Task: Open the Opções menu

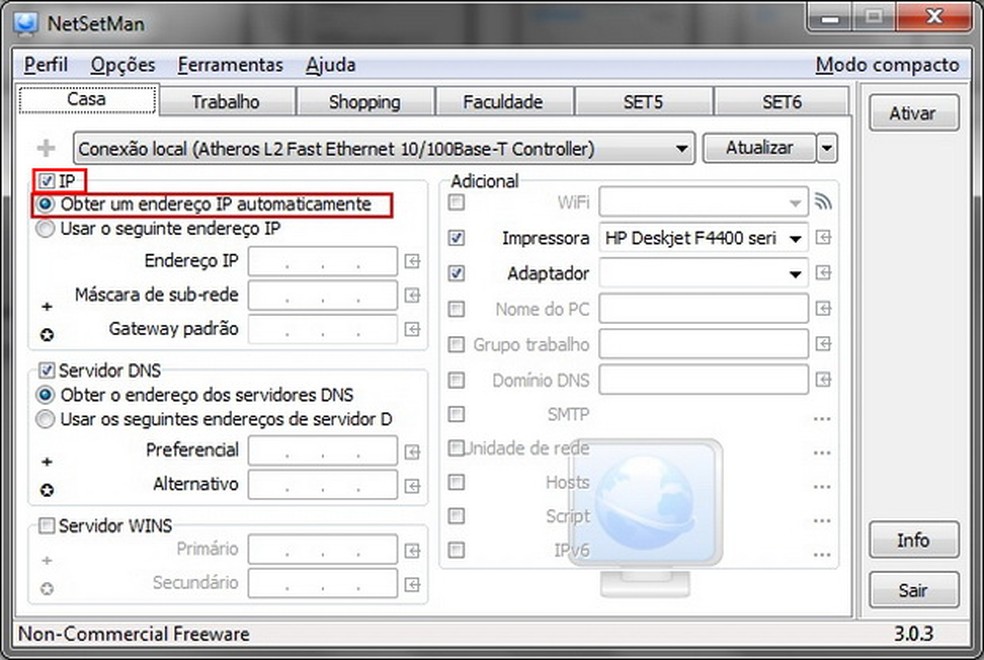Action: point(122,65)
